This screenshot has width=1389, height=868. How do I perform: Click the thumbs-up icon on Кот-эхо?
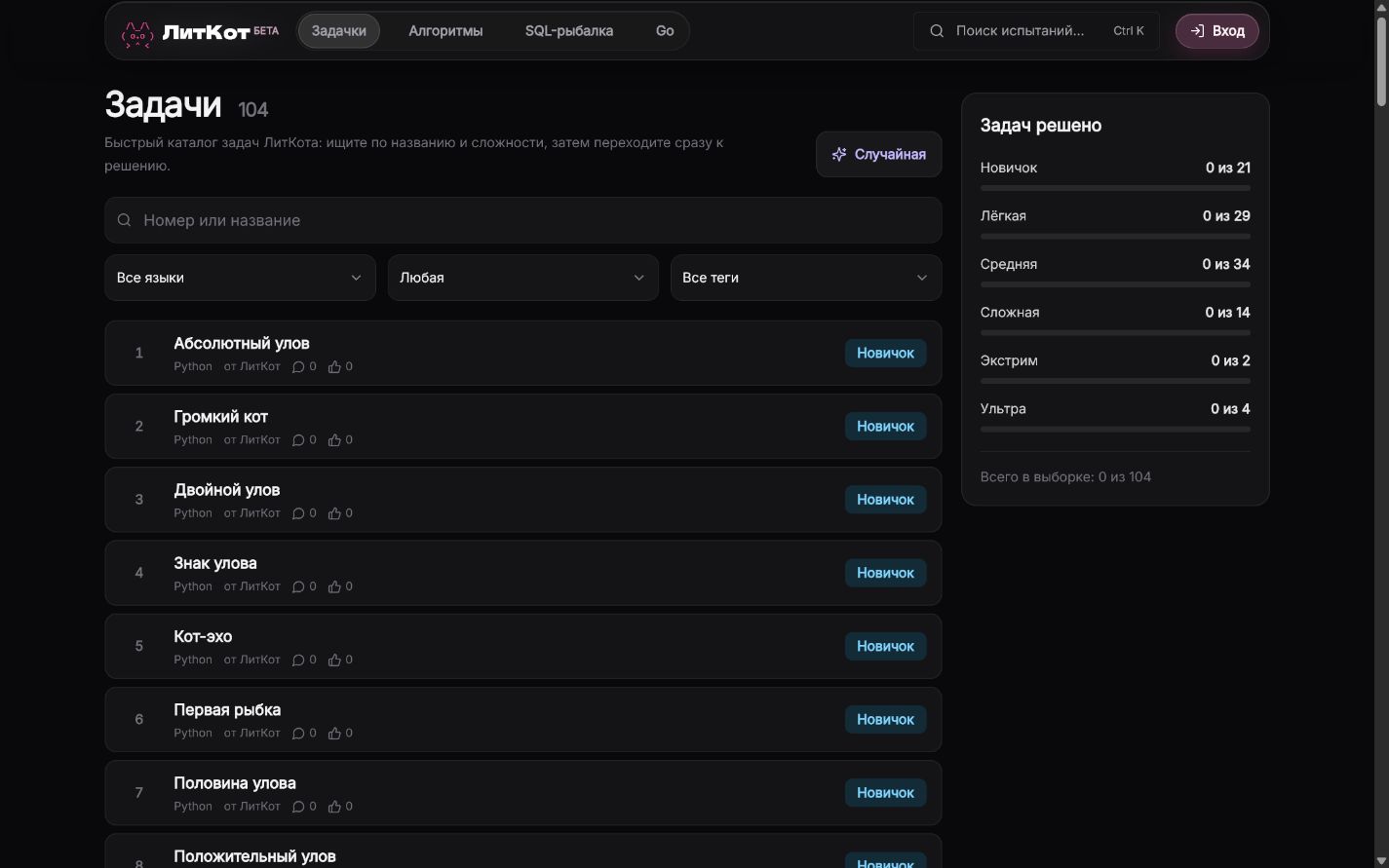[334, 660]
